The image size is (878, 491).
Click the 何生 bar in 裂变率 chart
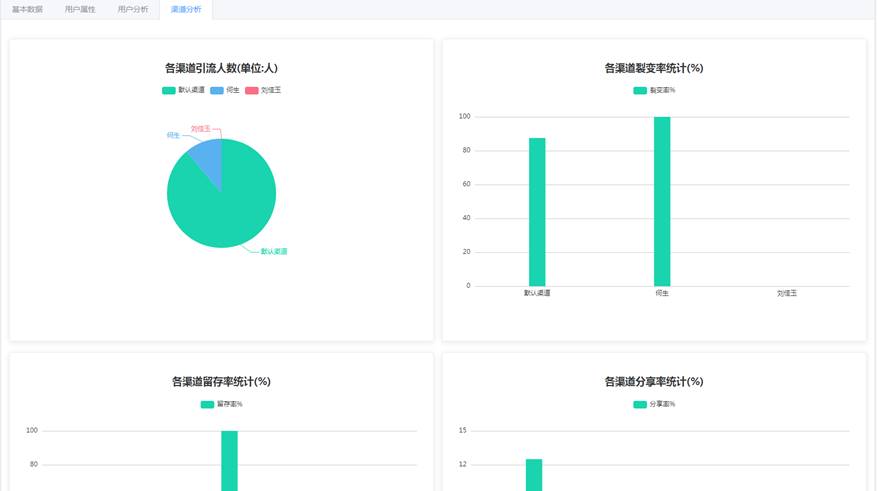[x=662, y=202]
